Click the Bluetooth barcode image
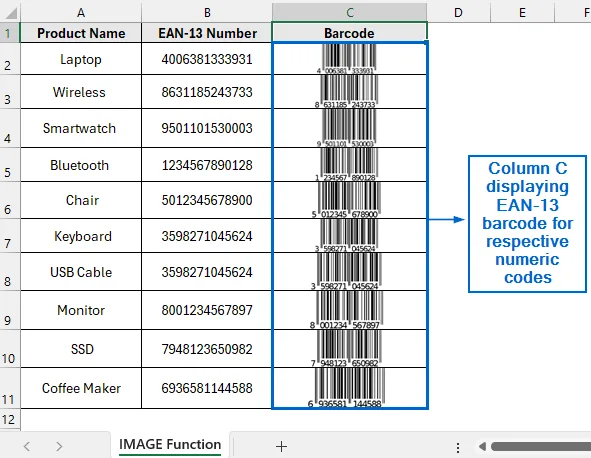The image size is (591, 458). click(347, 165)
